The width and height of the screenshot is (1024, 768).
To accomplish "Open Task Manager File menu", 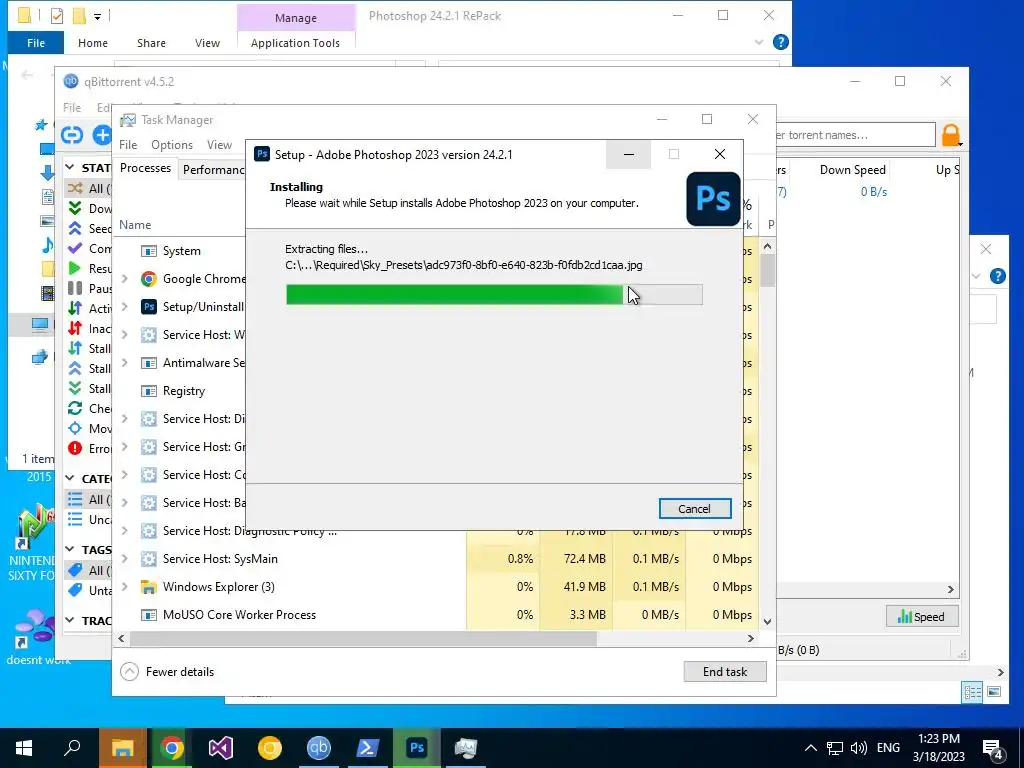I will (x=128, y=145).
